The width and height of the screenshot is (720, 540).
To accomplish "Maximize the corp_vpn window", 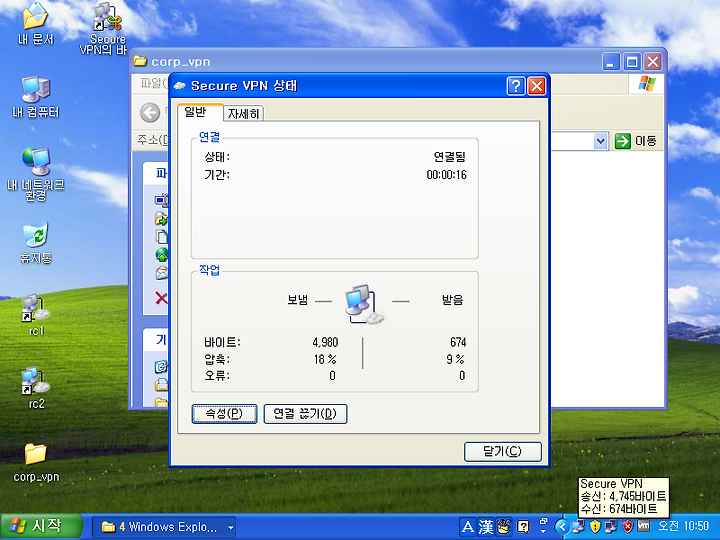I will tap(631, 62).
